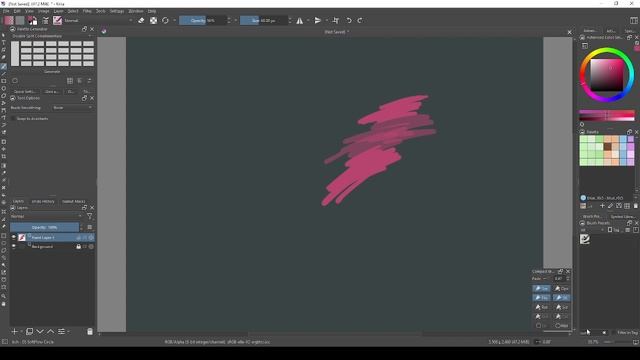Open the Settings menu
Viewport: 640px width, 360px height.
(117, 11)
